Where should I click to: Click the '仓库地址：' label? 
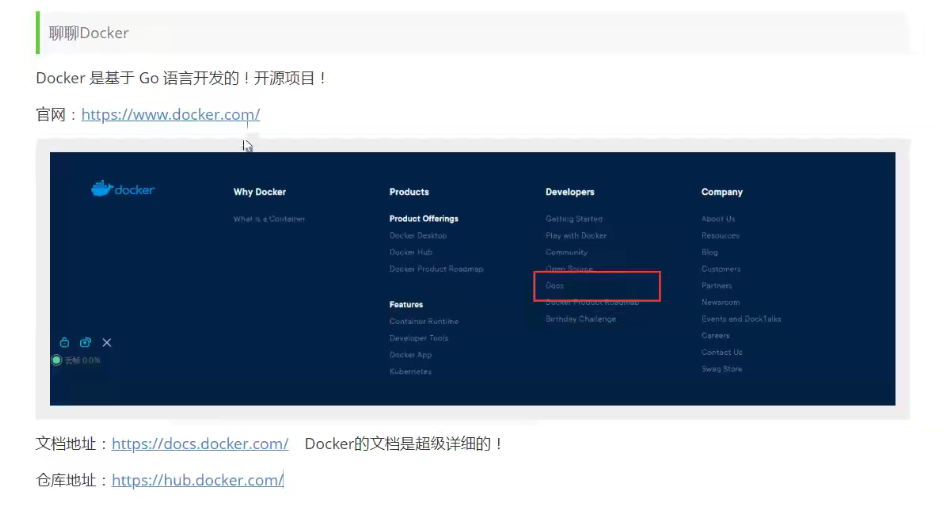tap(73, 480)
